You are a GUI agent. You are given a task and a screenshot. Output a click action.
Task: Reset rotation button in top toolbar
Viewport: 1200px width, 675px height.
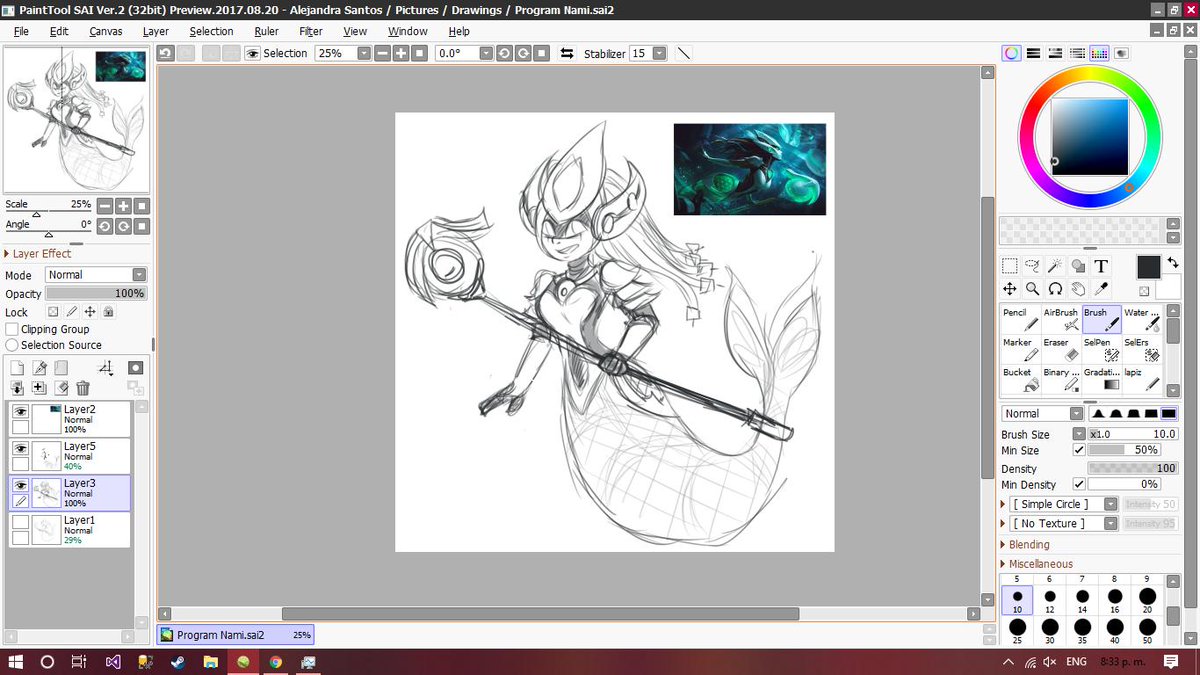(540, 53)
